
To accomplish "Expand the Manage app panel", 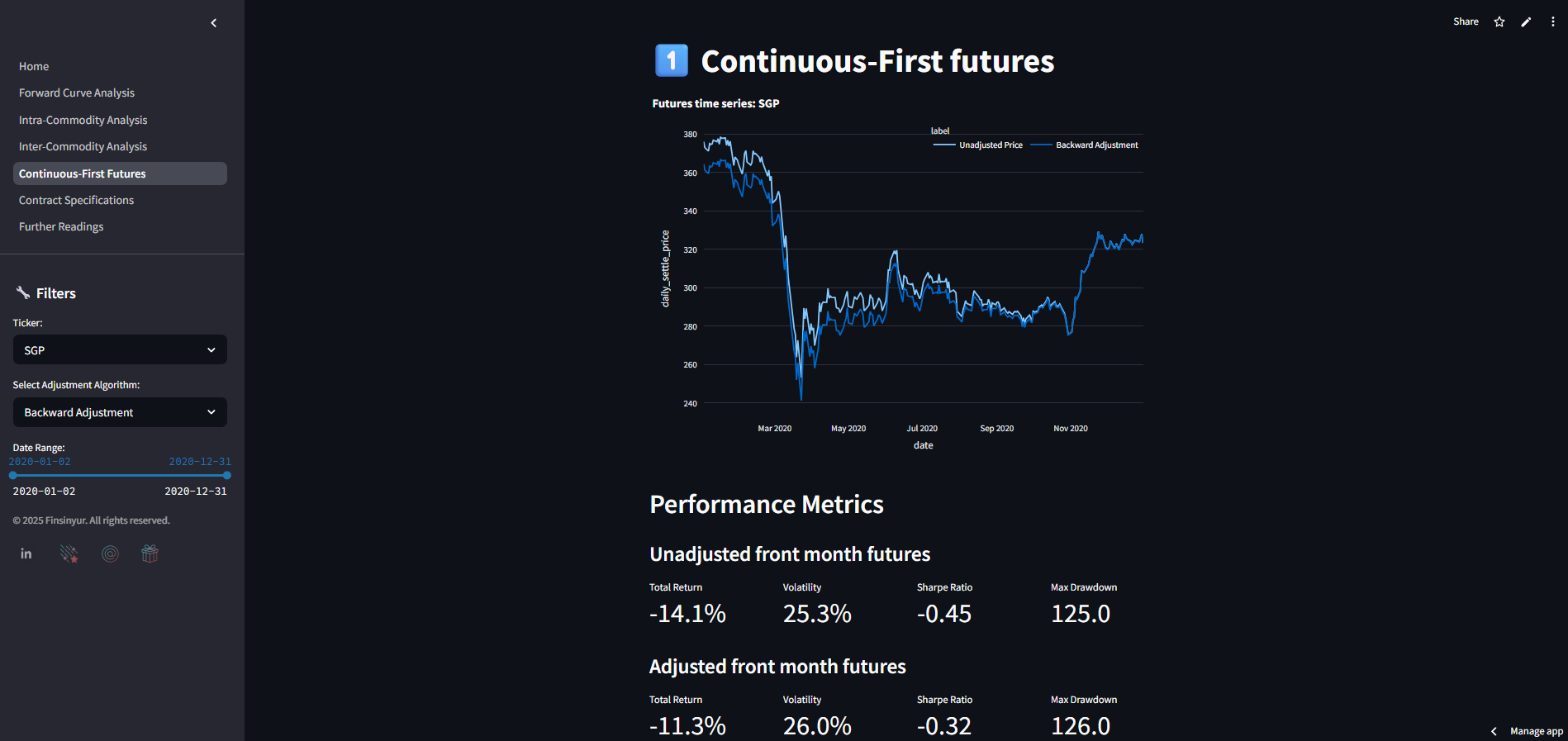I will pyautogui.click(x=1528, y=731).
